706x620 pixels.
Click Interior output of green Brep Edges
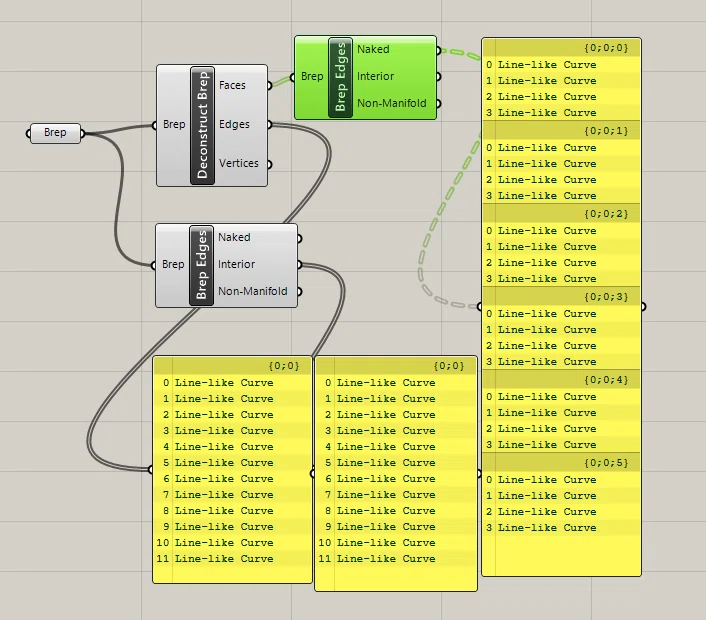(375, 77)
